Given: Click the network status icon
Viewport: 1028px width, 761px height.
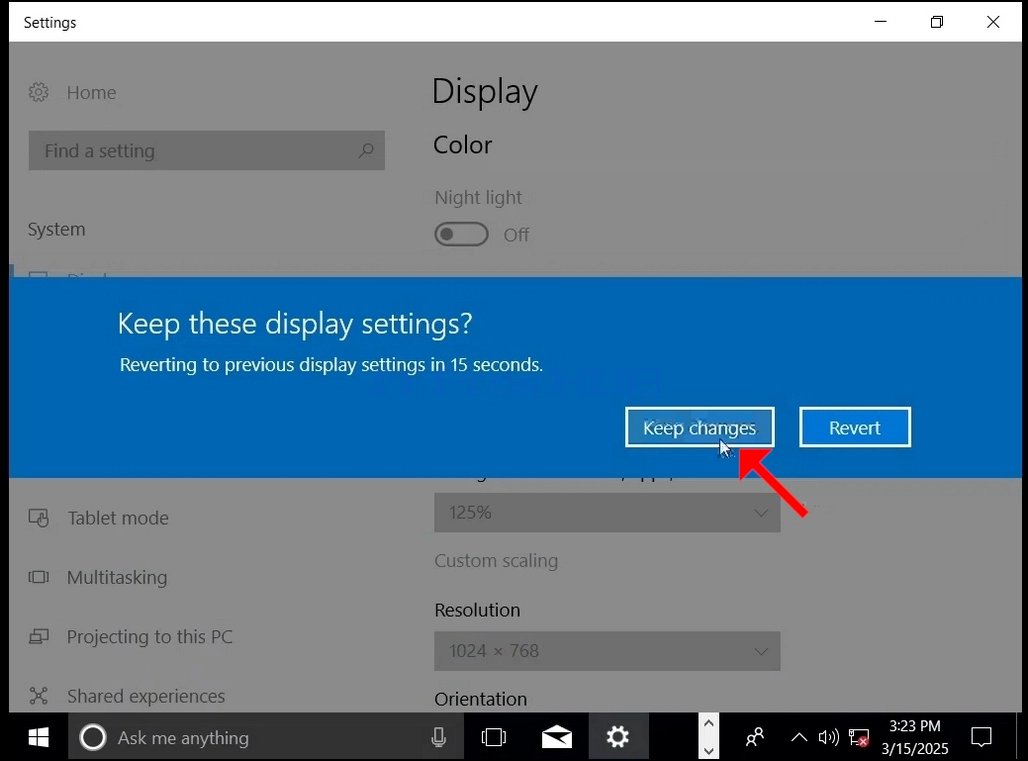Looking at the screenshot, I should click(859, 737).
